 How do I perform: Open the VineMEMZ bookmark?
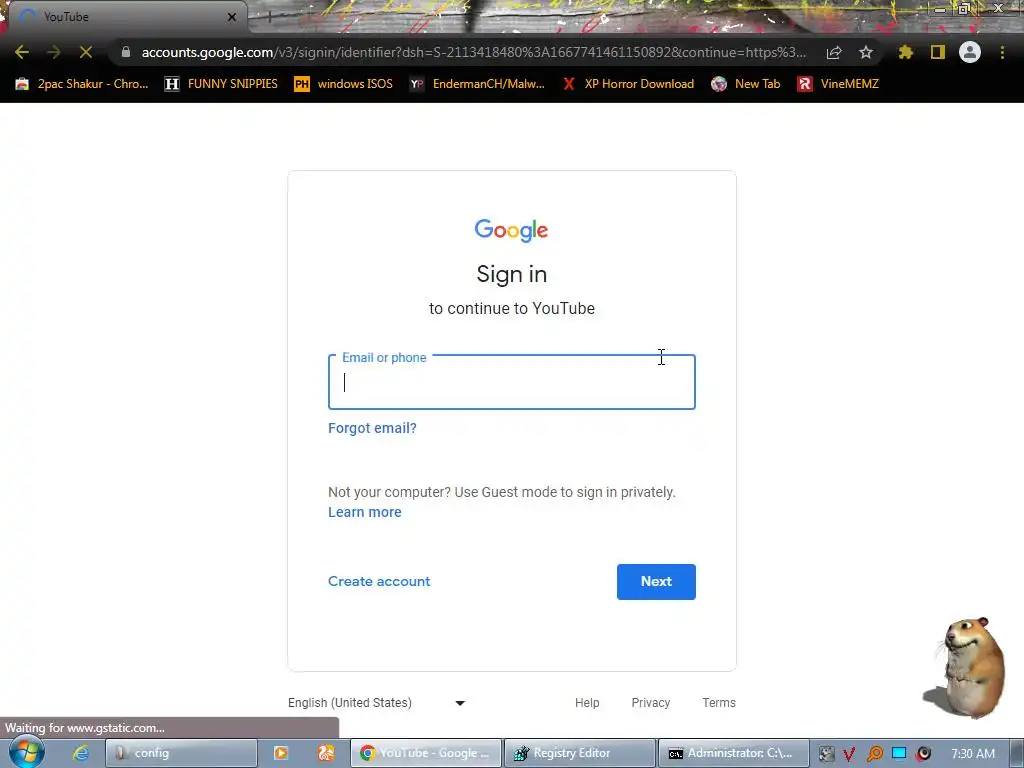(838, 84)
